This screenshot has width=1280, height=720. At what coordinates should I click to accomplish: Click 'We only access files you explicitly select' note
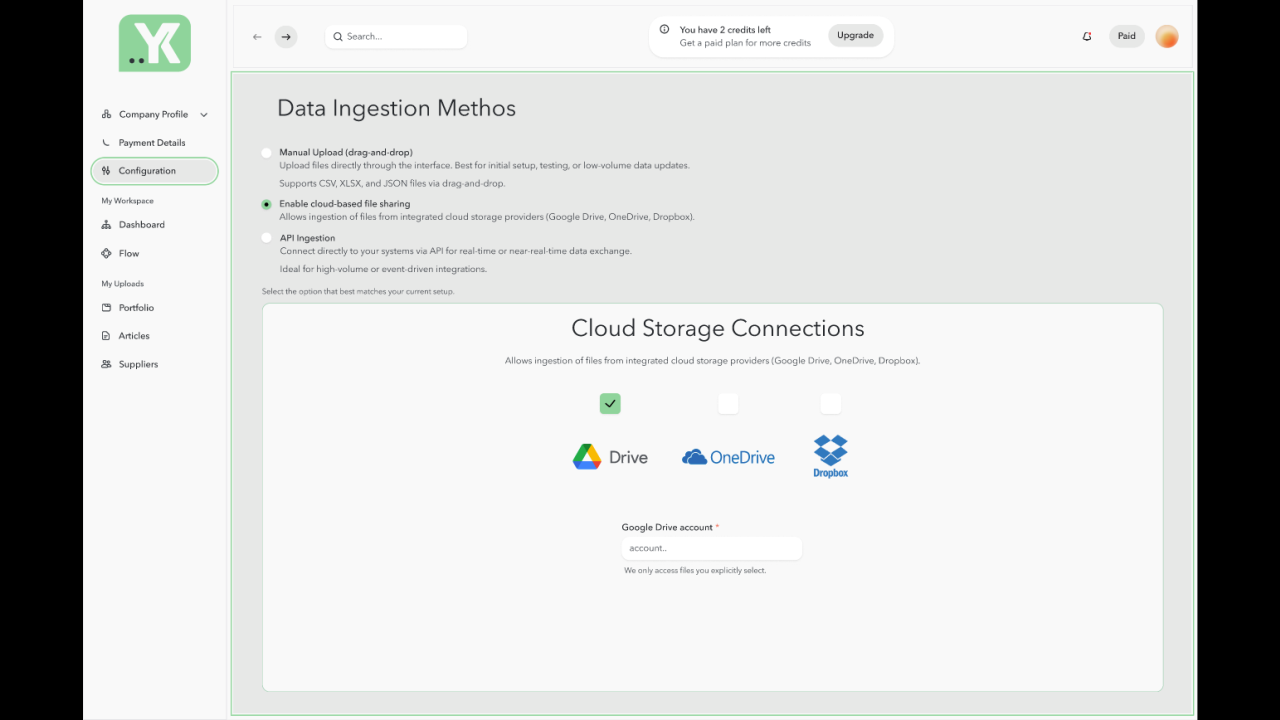pos(695,570)
